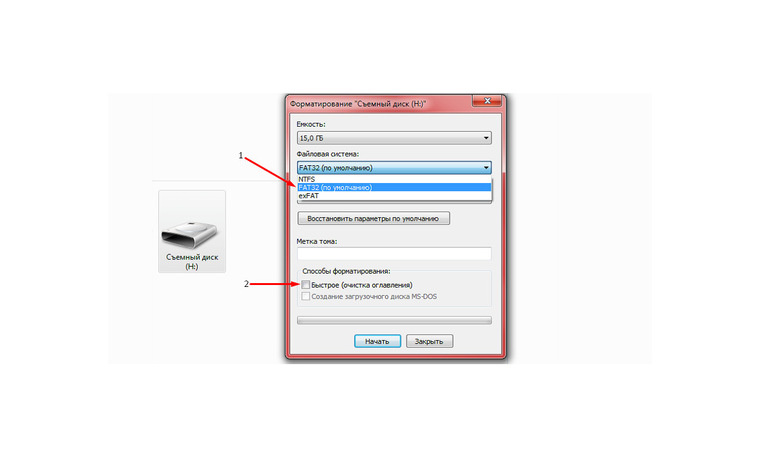Viewport: 760px width, 456px height.
Task: Click the format progress bar
Action: (394, 320)
